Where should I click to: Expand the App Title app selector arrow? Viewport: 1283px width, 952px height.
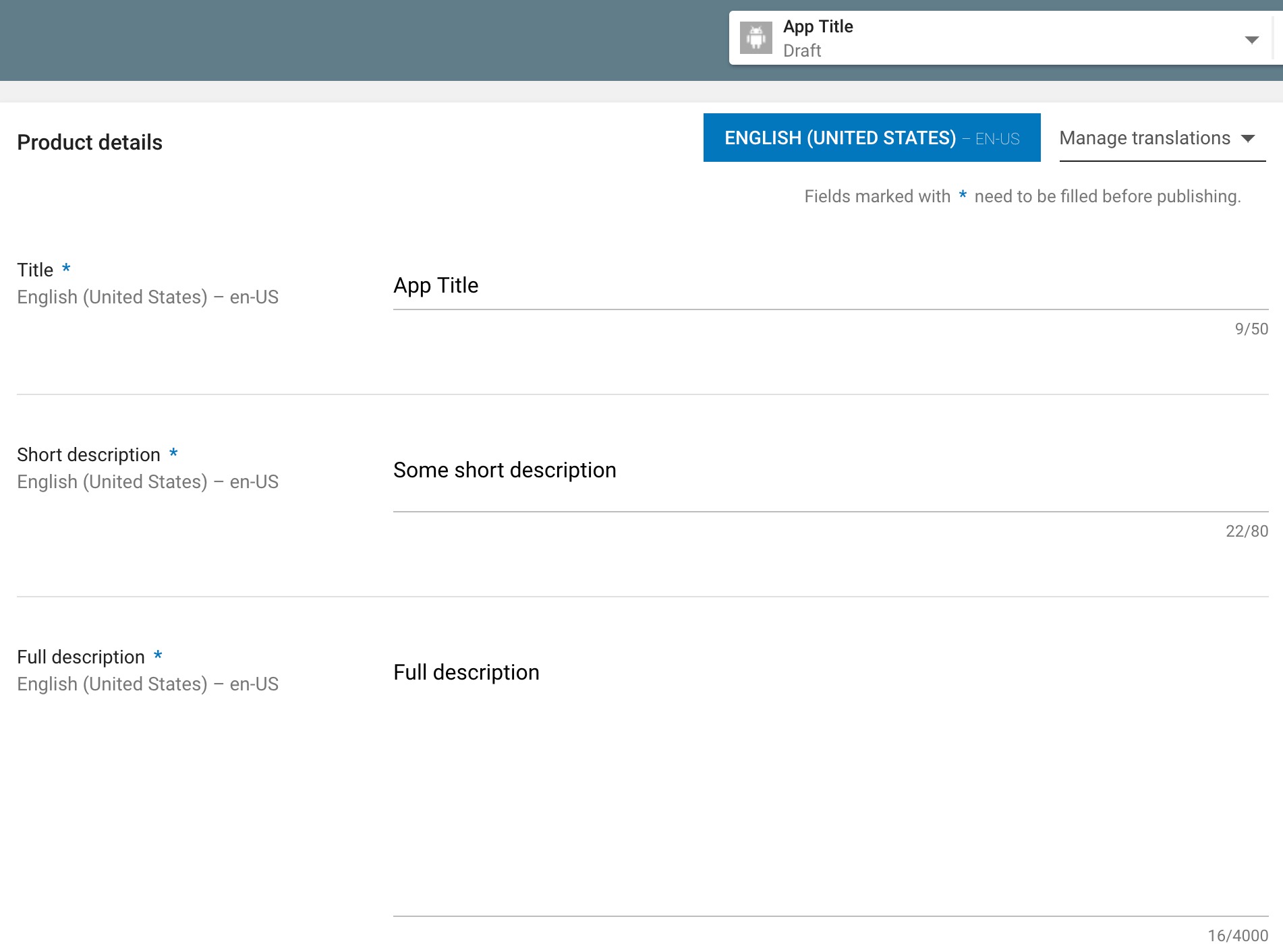[x=1251, y=40]
